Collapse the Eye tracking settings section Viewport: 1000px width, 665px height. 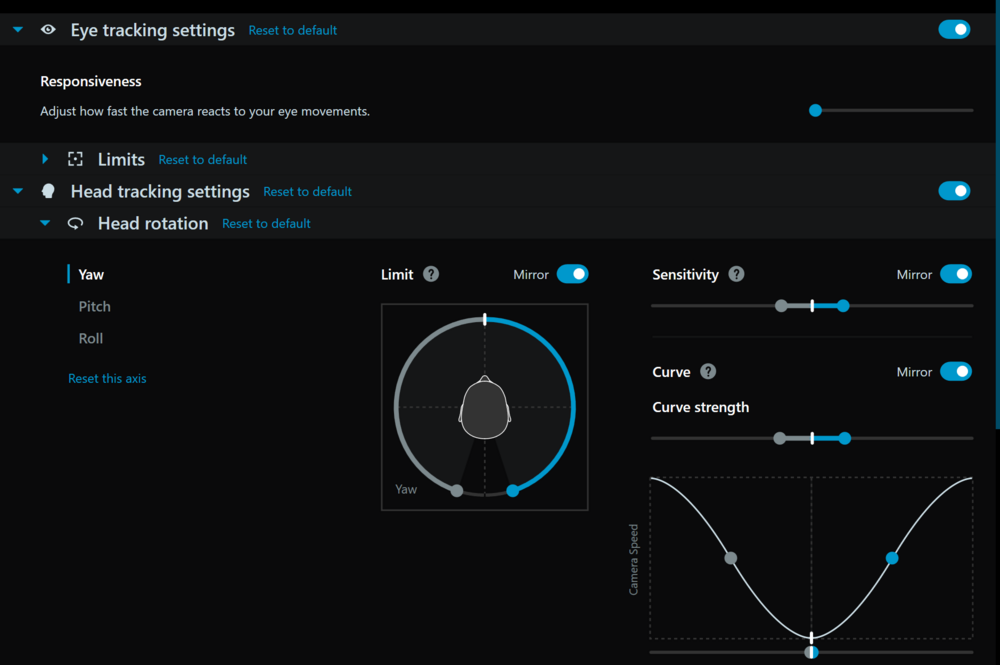tap(18, 30)
